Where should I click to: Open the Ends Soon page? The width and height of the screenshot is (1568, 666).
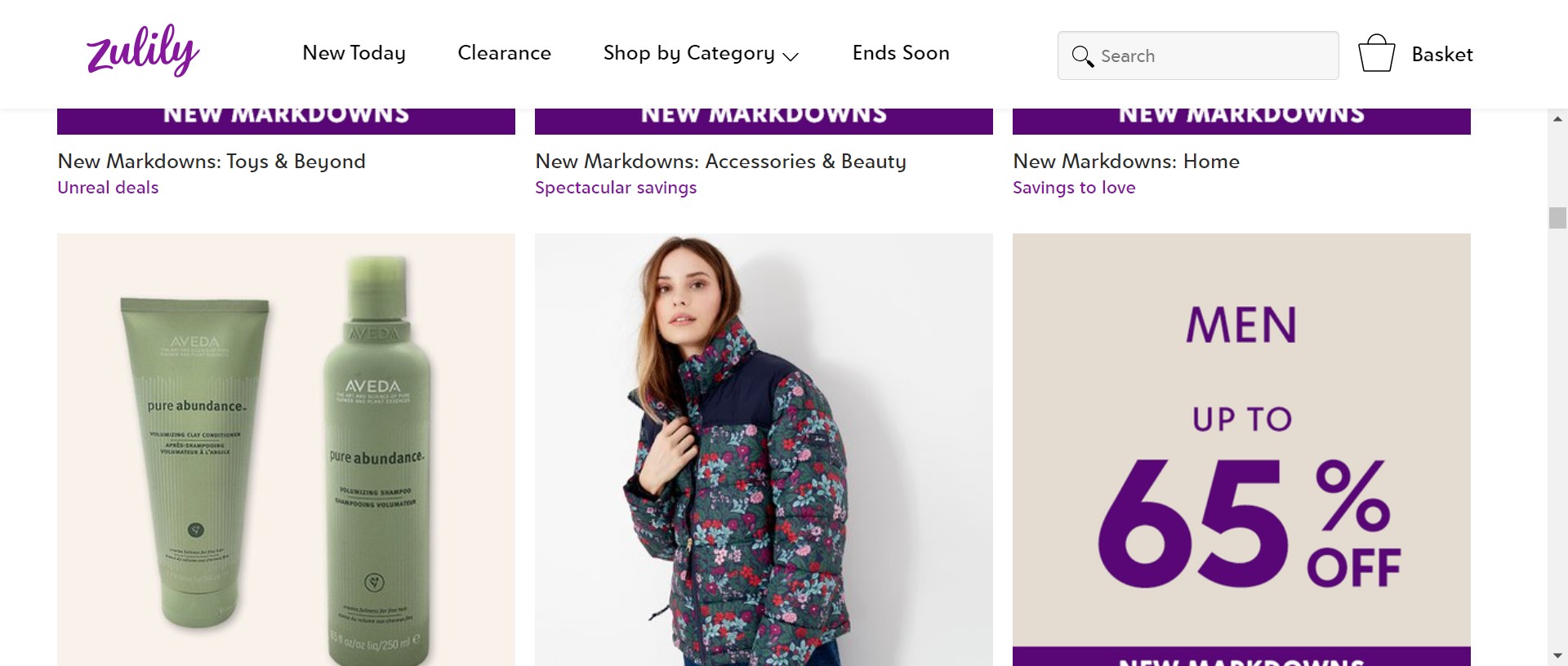point(901,53)
